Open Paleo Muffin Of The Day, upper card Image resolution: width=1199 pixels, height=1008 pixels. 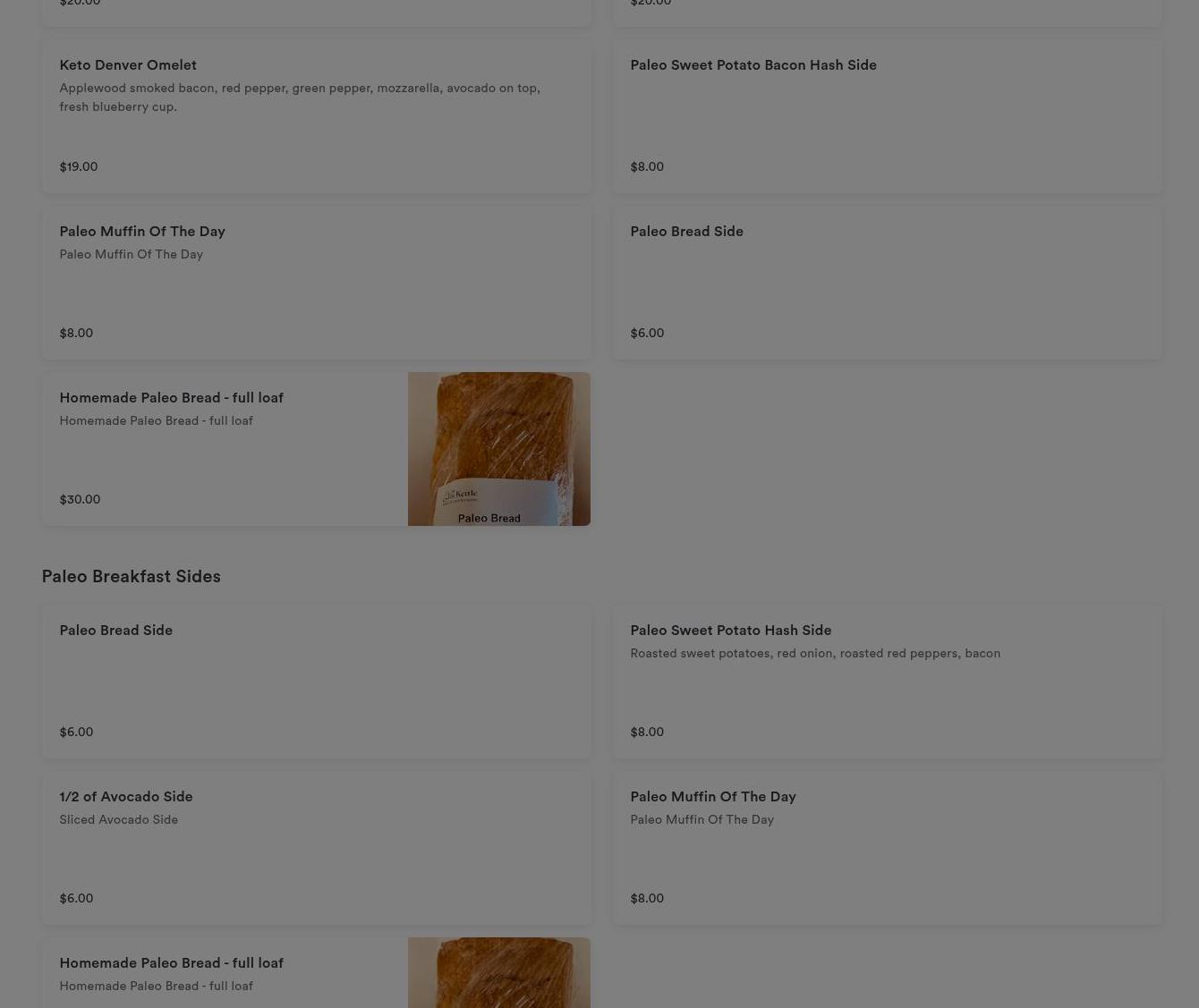(x=316, y=283)
